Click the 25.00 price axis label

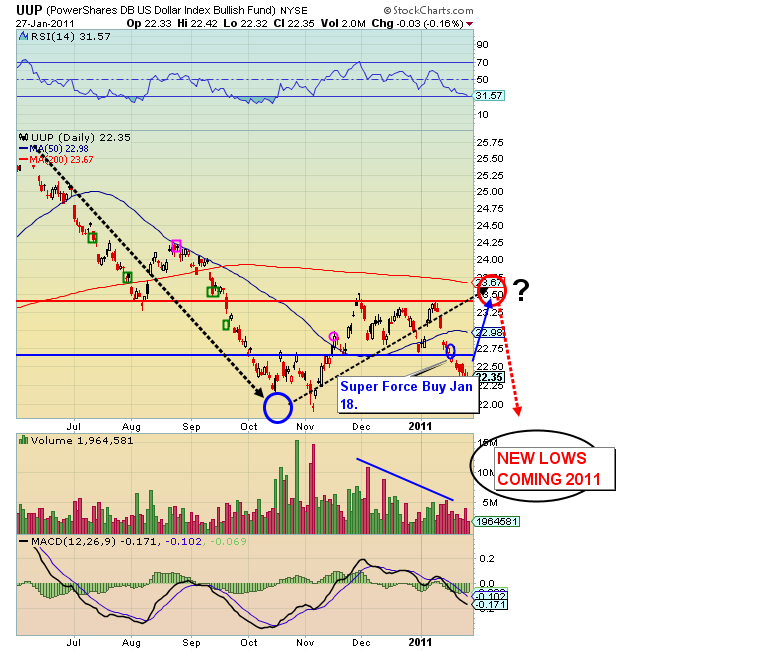click(490, 192)
